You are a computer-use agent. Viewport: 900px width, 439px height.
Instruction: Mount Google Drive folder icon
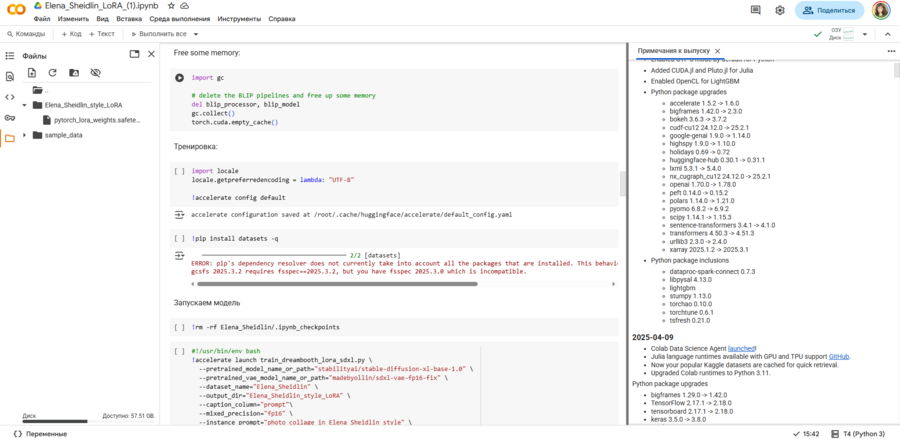coord(74,73)
